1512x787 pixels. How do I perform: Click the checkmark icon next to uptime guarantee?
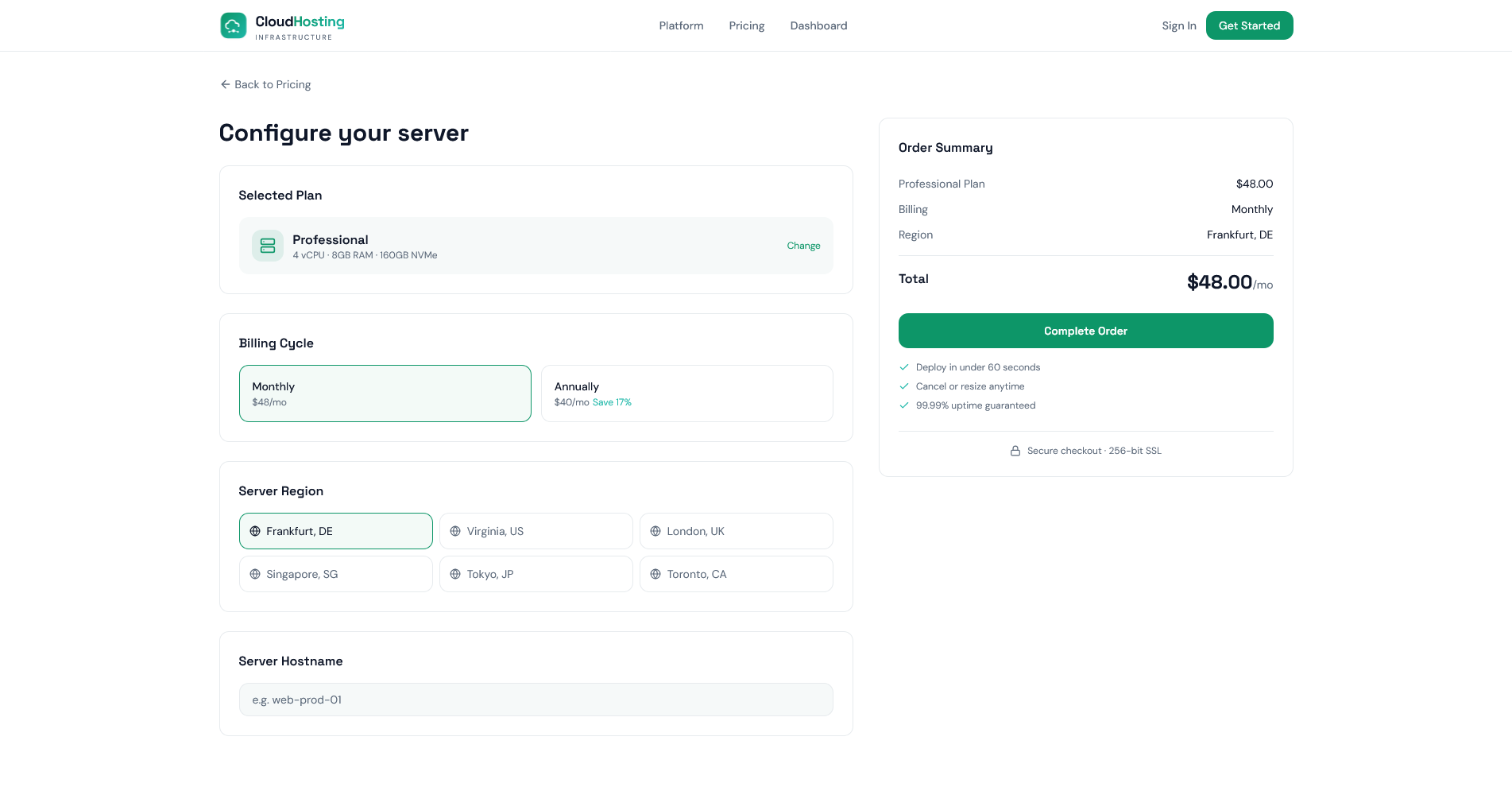click(904, 405)
